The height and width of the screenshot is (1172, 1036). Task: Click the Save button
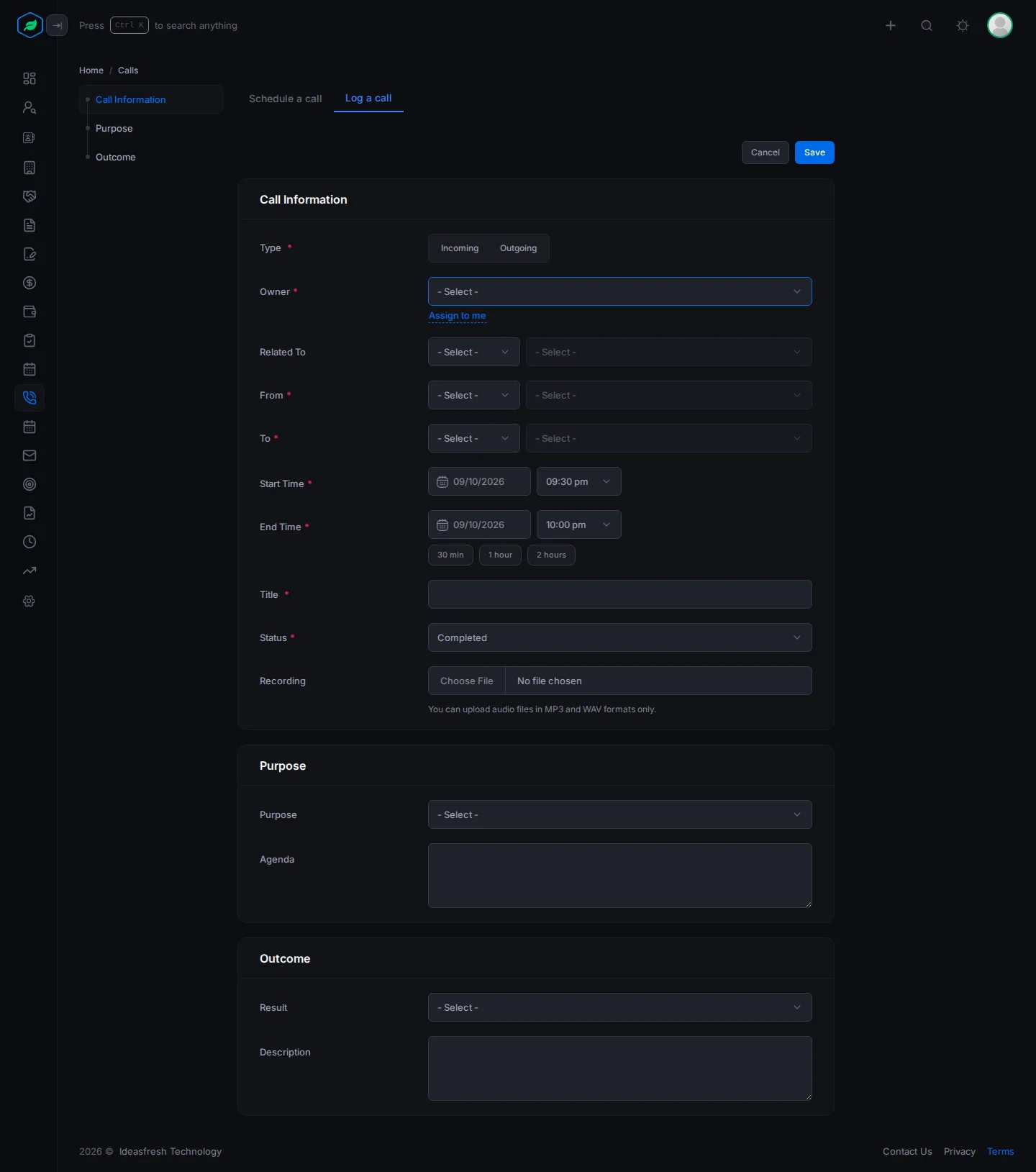pyautogui.click(x=814, y=153)
